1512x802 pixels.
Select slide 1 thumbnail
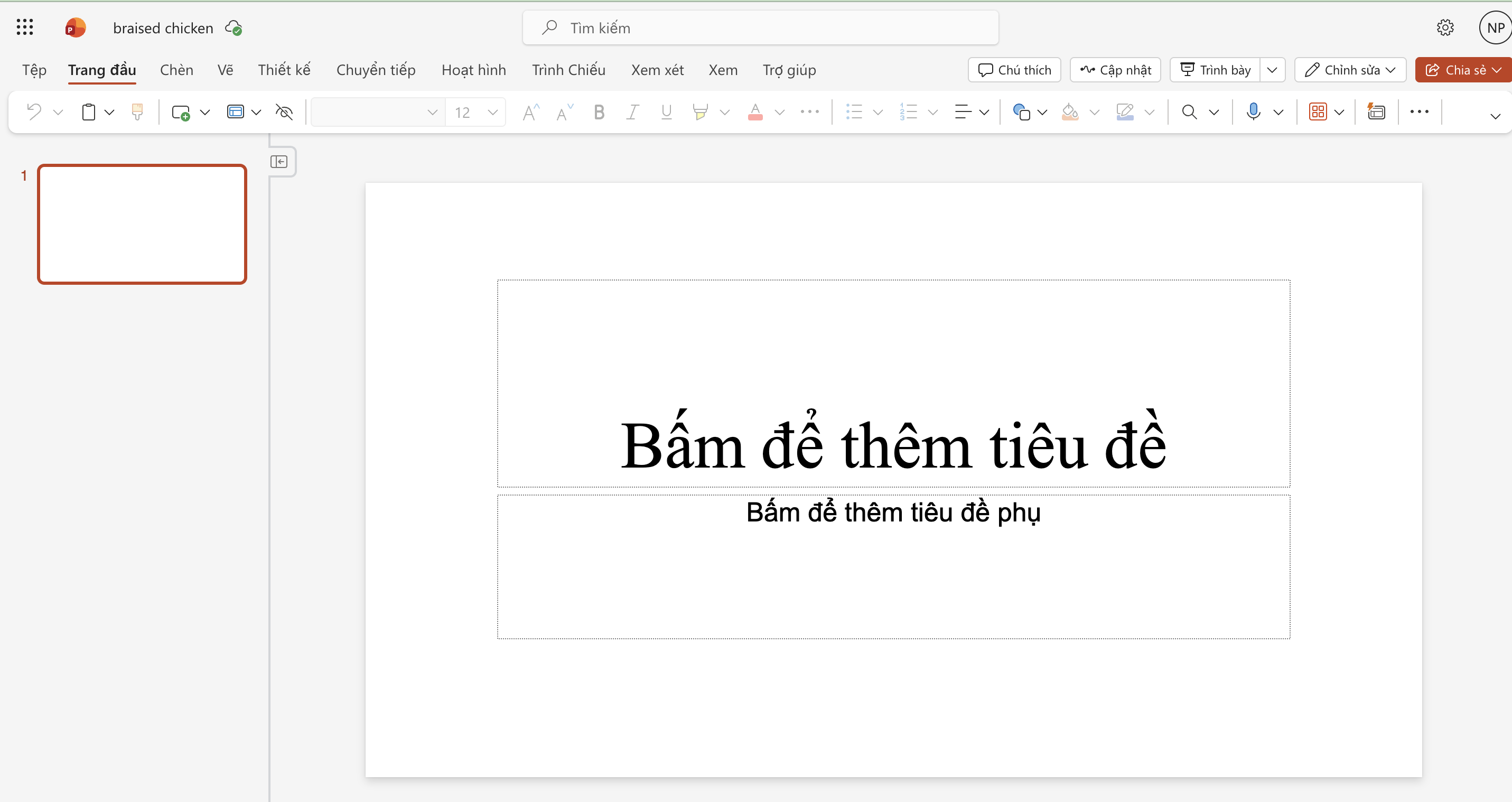(142, 225)
